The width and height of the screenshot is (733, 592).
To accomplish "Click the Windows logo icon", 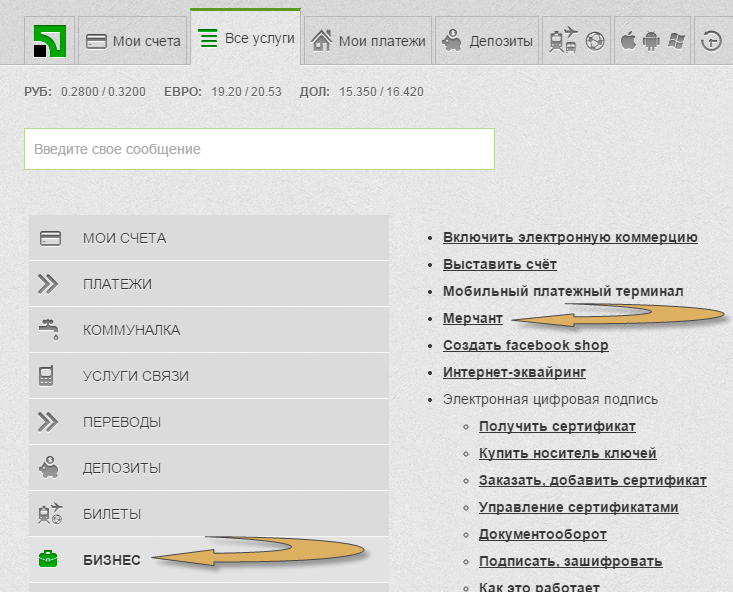I will pos(676,41).
